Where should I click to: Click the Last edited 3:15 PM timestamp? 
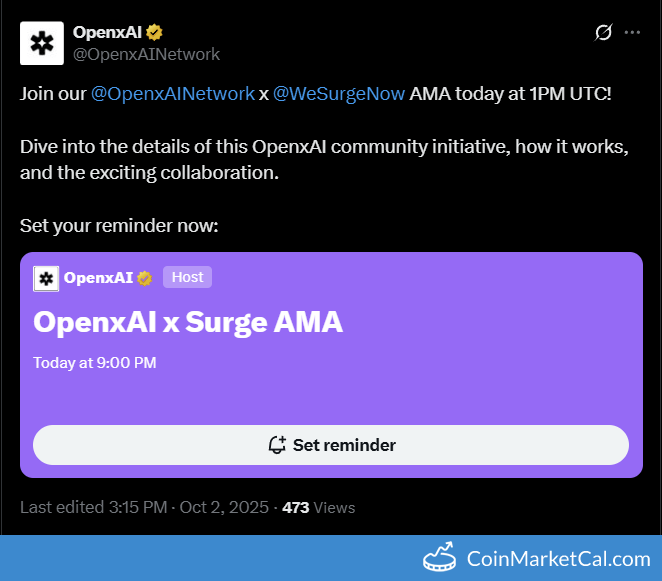click(93, 507)
